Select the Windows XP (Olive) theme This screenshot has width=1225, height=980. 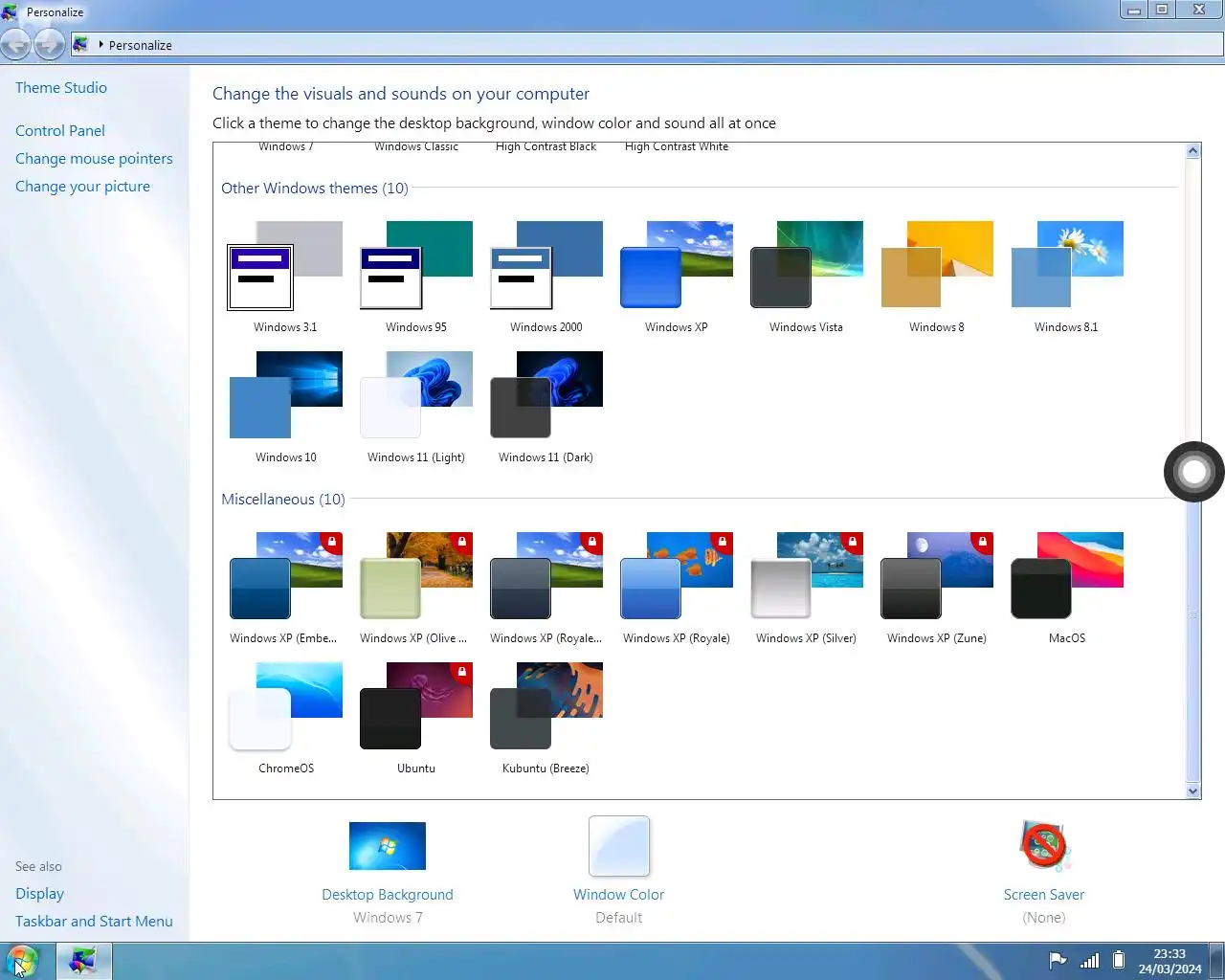coord(416,588)
